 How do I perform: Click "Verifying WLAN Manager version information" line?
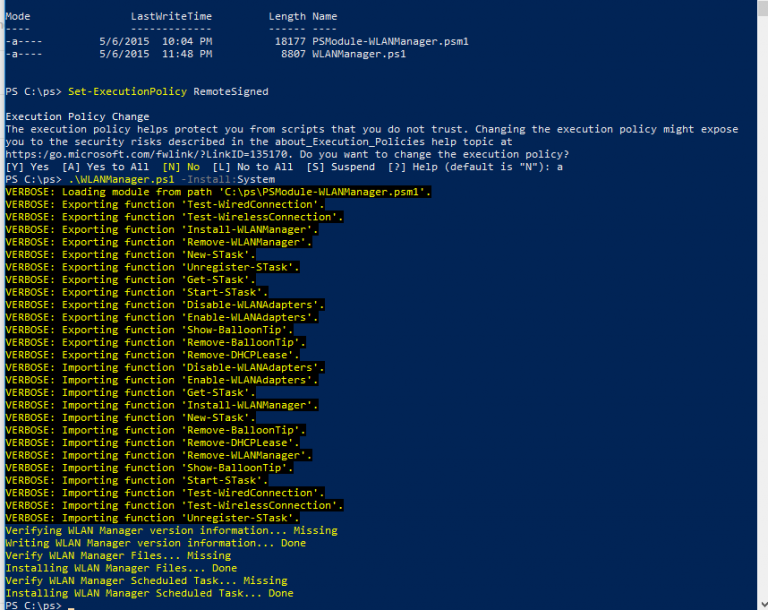tap(171, 531)
